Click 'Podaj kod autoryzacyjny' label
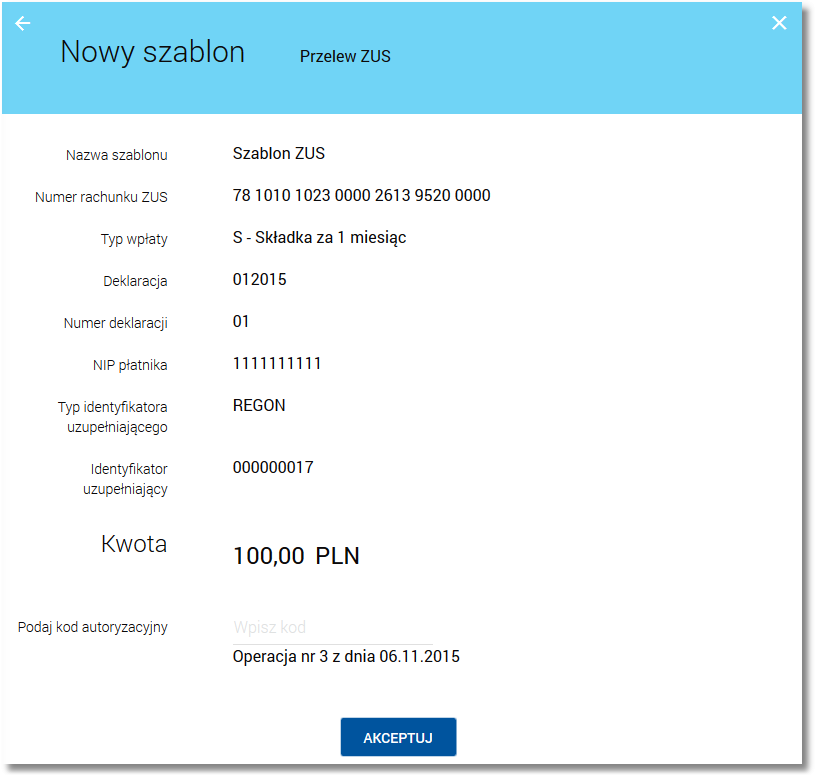The height and width of the screenshot is (778, 816). click(x=93, y=628)
